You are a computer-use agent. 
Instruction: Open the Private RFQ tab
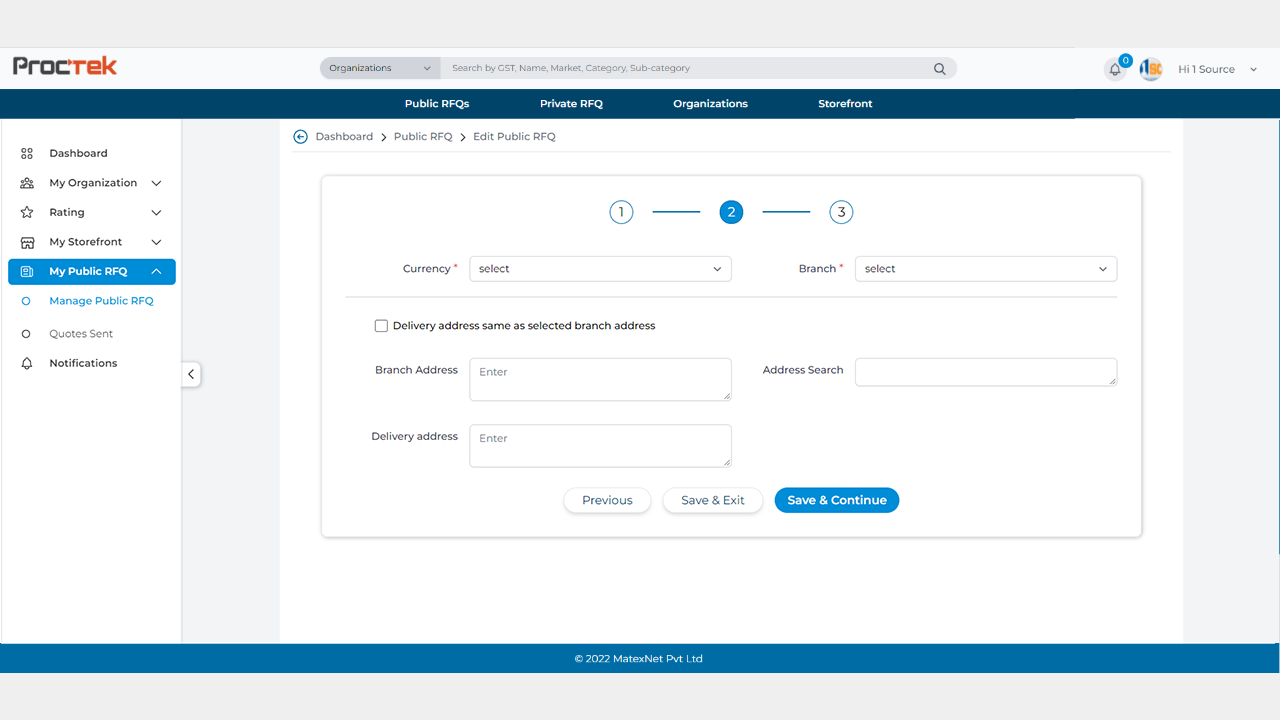[x=571, y=104]
